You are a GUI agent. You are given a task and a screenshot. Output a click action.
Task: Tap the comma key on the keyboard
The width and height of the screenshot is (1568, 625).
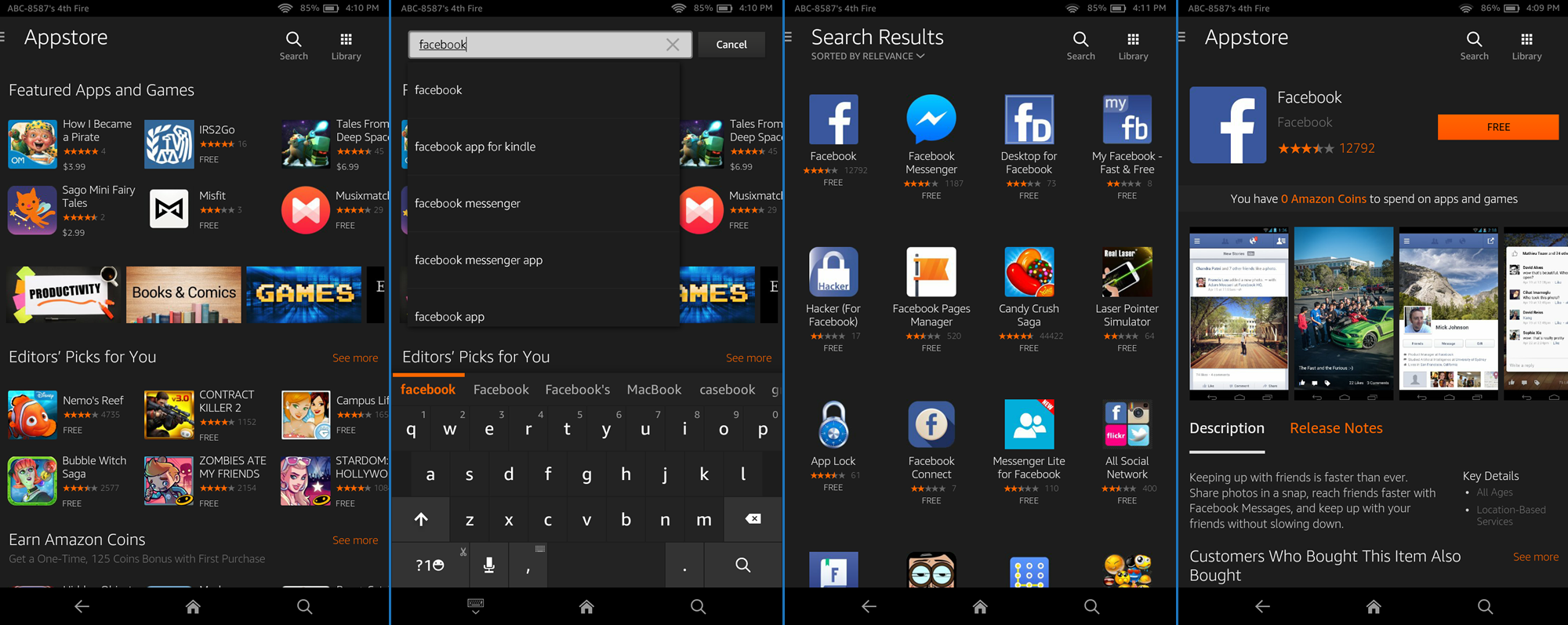coord(528,565)
